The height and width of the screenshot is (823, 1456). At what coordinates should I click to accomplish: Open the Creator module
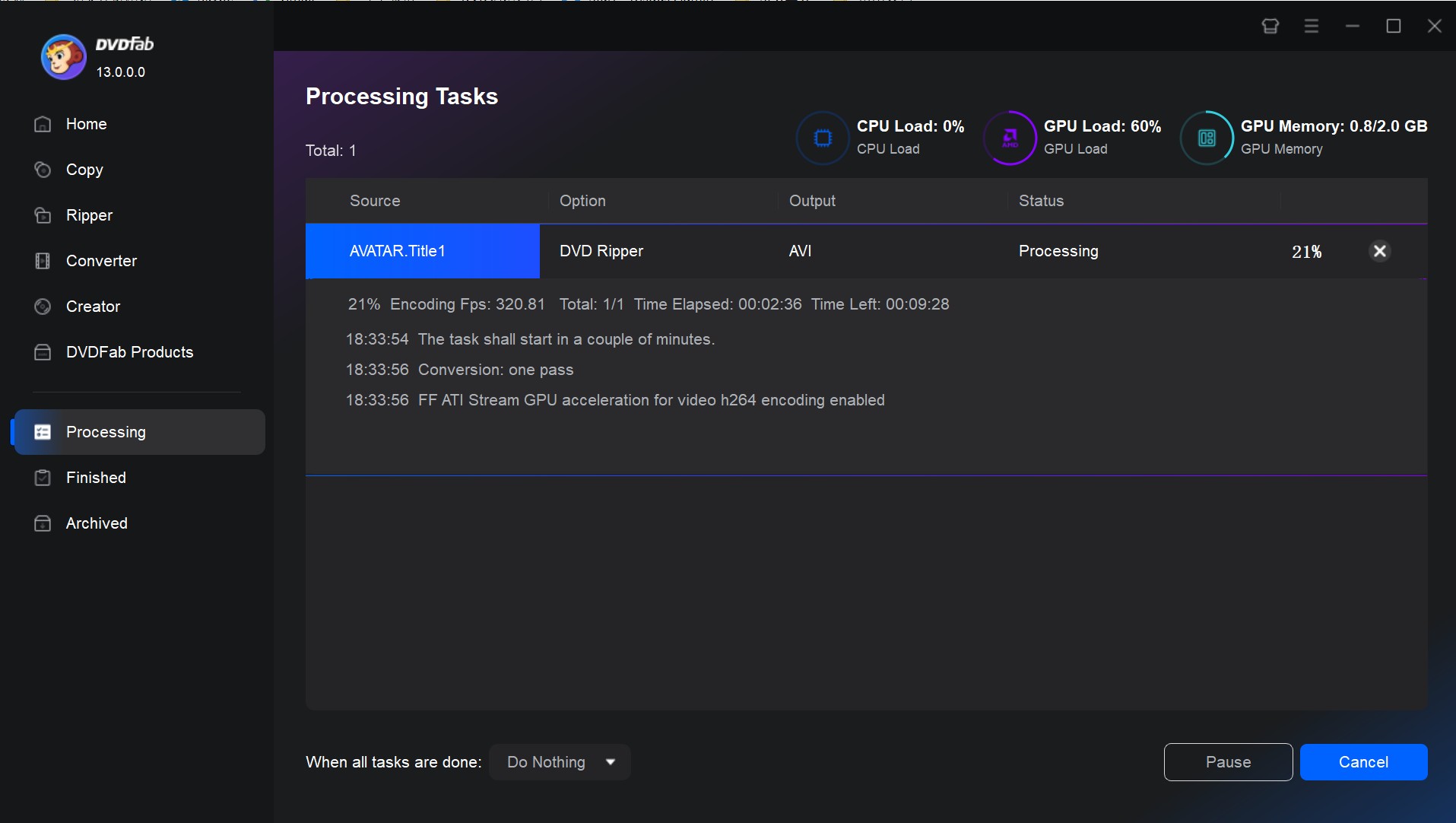pos(93,307)
